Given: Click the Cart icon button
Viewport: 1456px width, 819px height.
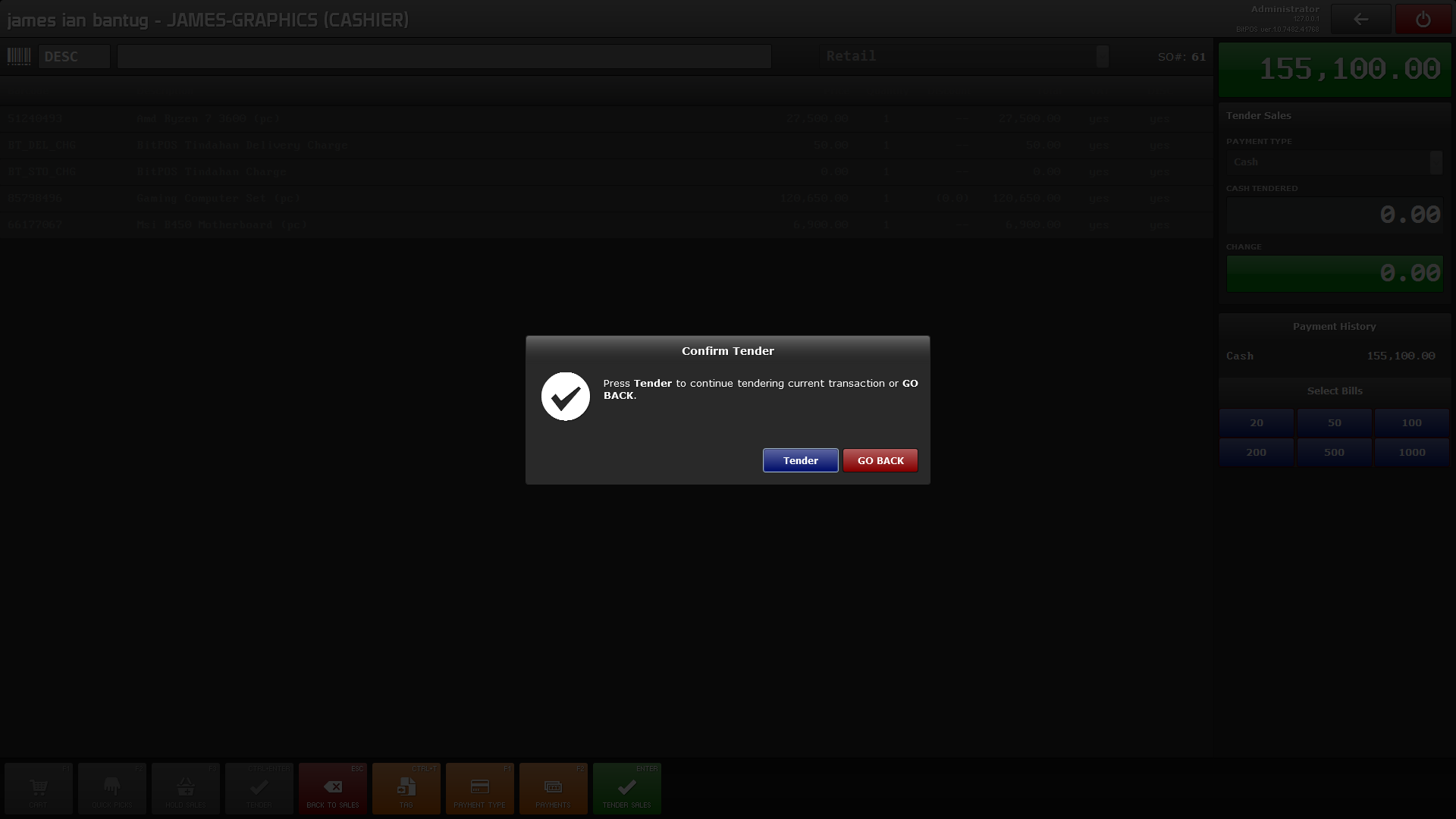Looking at the screenshot, I should [x=39, y=789].
